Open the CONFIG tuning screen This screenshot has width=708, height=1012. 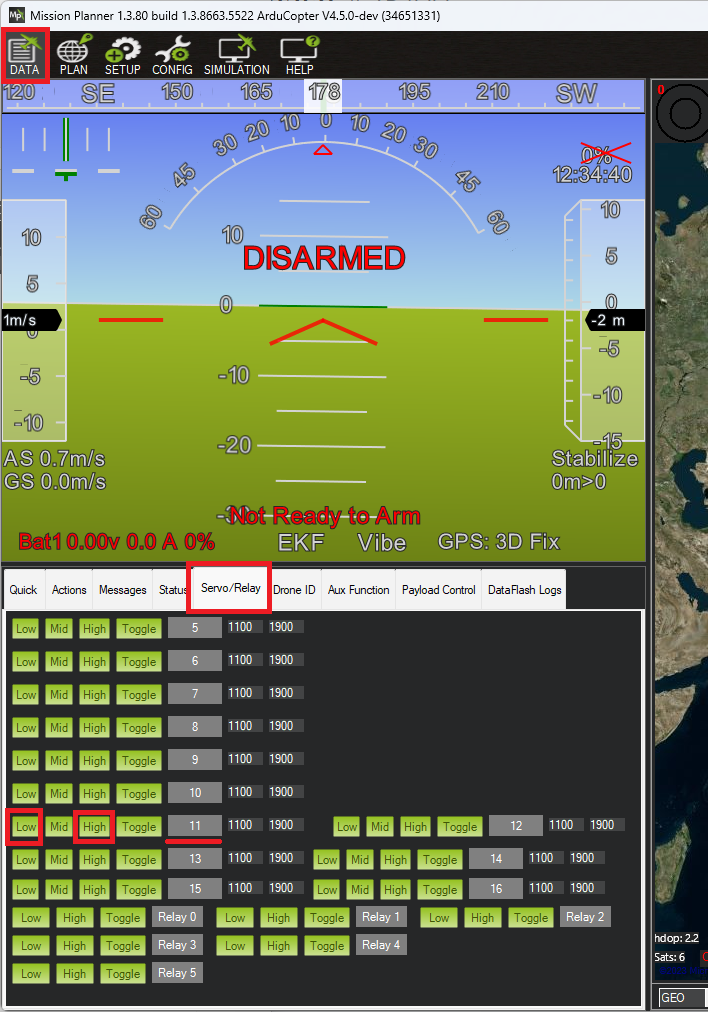coord(172,56)
